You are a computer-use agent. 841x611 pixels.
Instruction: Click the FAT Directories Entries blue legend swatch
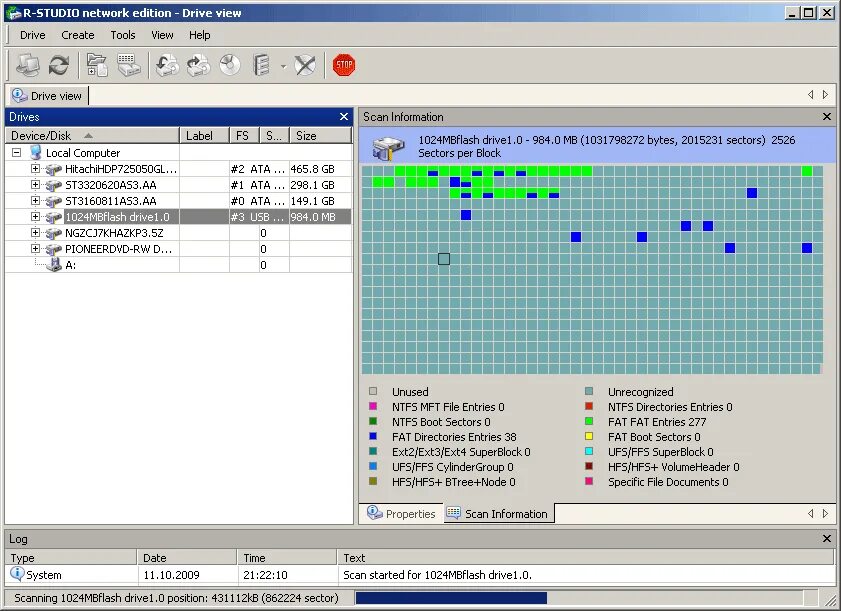click(x=373, y=436)
